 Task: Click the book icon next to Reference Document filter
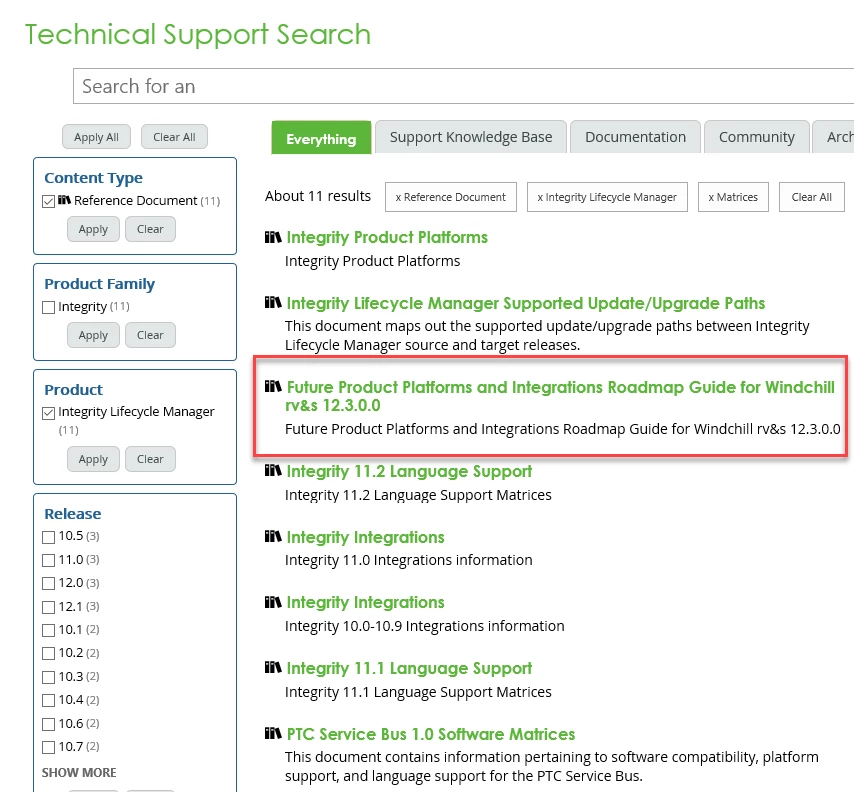click(x=64, y=200)
